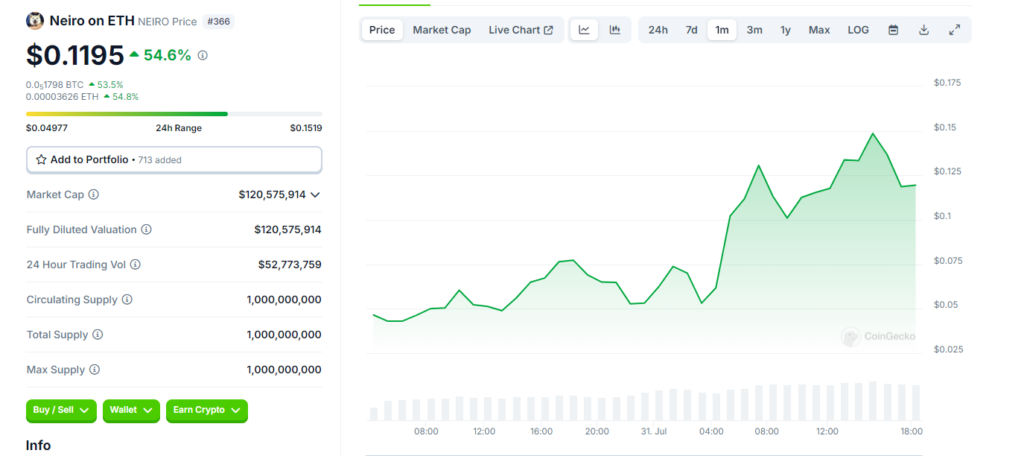The width and height of the screenshot is (1024, 456).
Task: Click the Total Supply info icon
Action: point(97,334)
